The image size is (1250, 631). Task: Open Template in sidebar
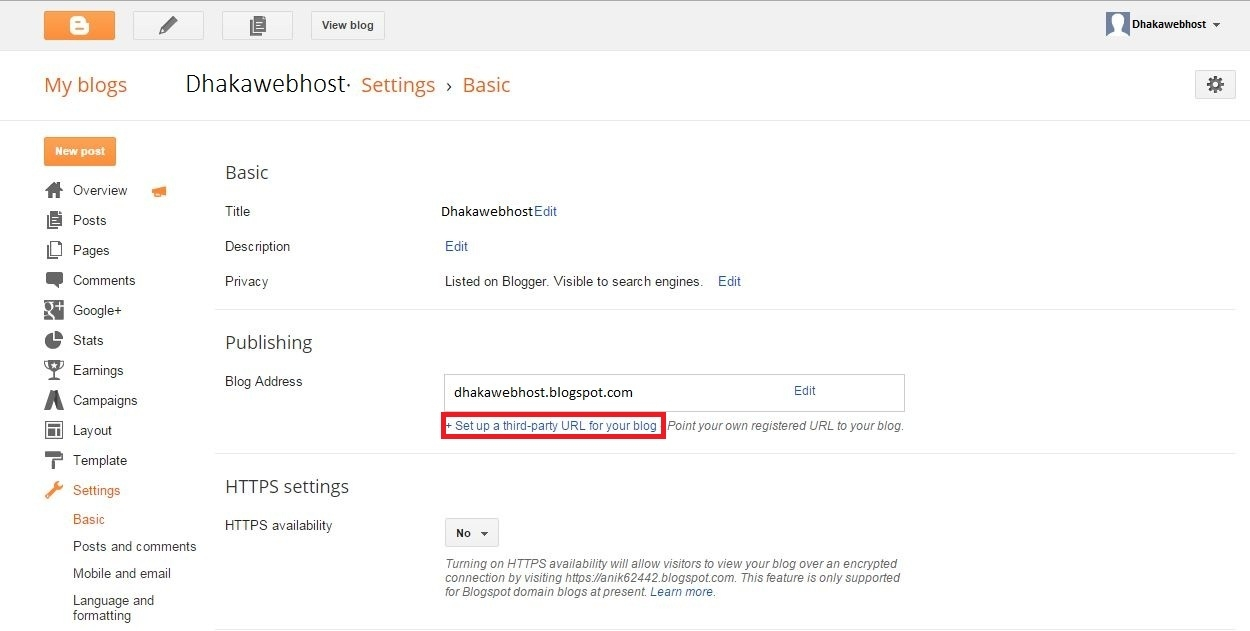100,460
